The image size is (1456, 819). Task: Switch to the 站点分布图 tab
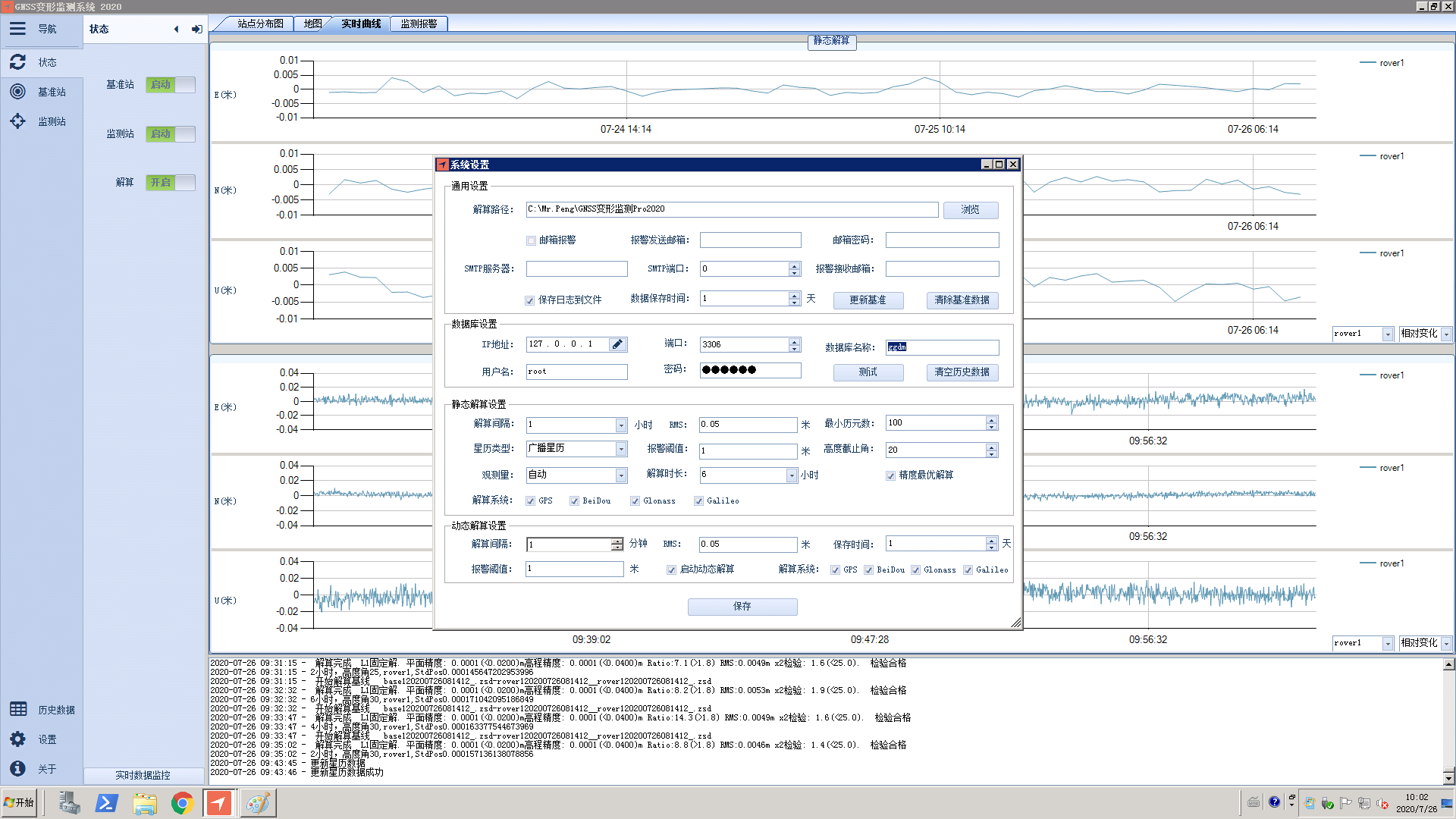pos(259,24)
